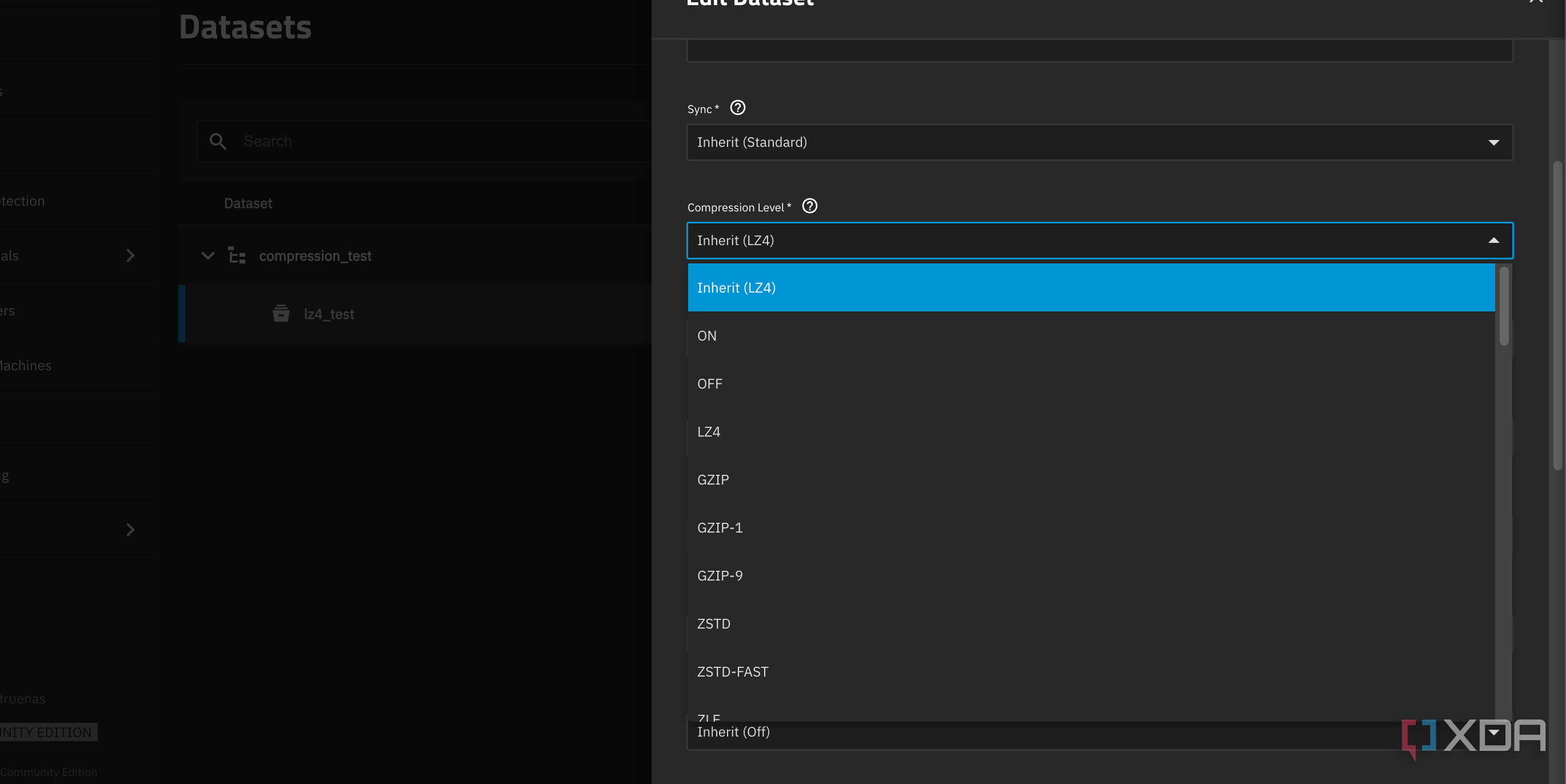Collapse the compression_test tree chevron
Screen dimensions: 1566x784
(208, 255)
